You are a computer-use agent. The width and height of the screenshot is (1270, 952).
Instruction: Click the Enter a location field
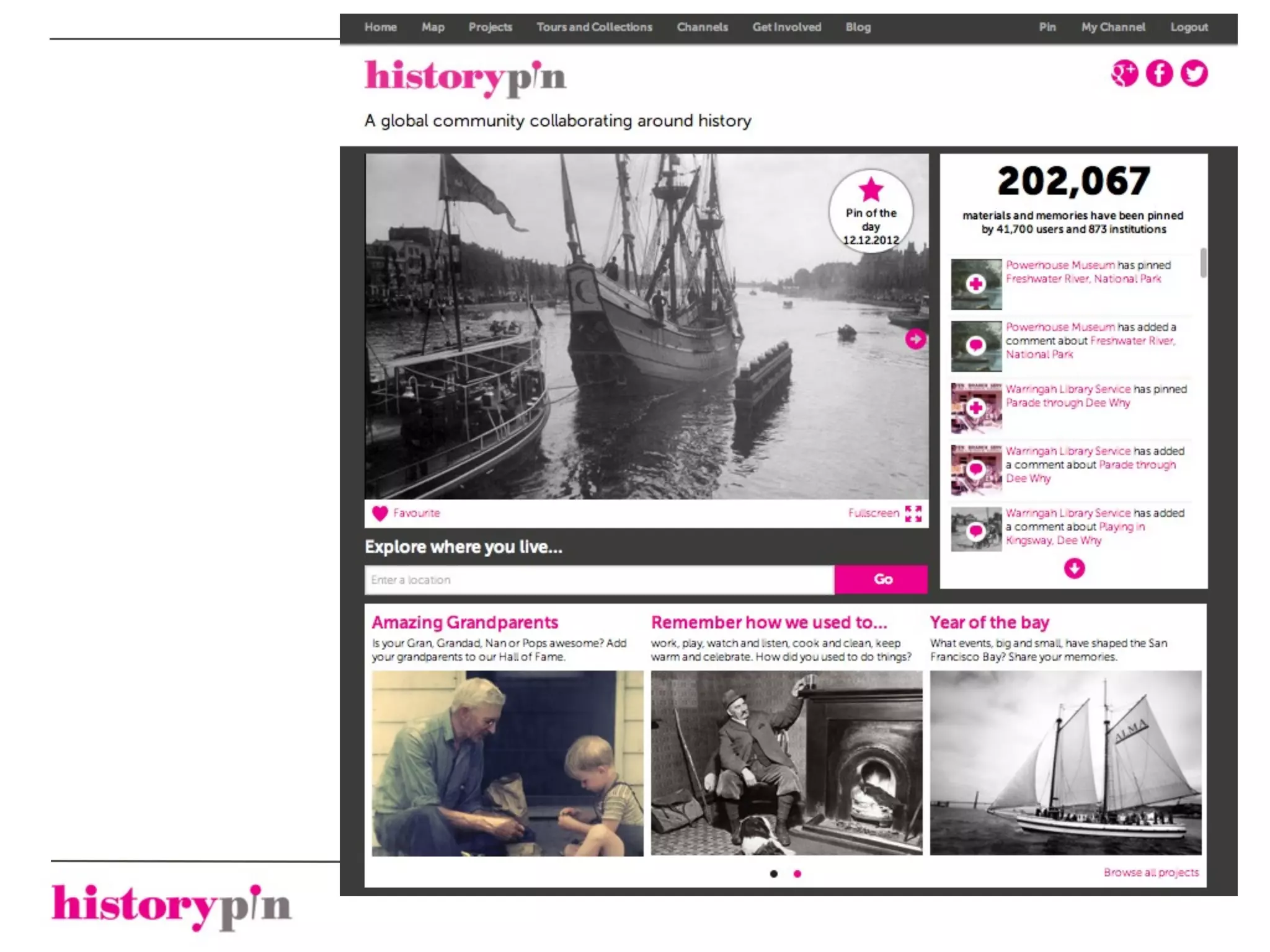(599, 580)
